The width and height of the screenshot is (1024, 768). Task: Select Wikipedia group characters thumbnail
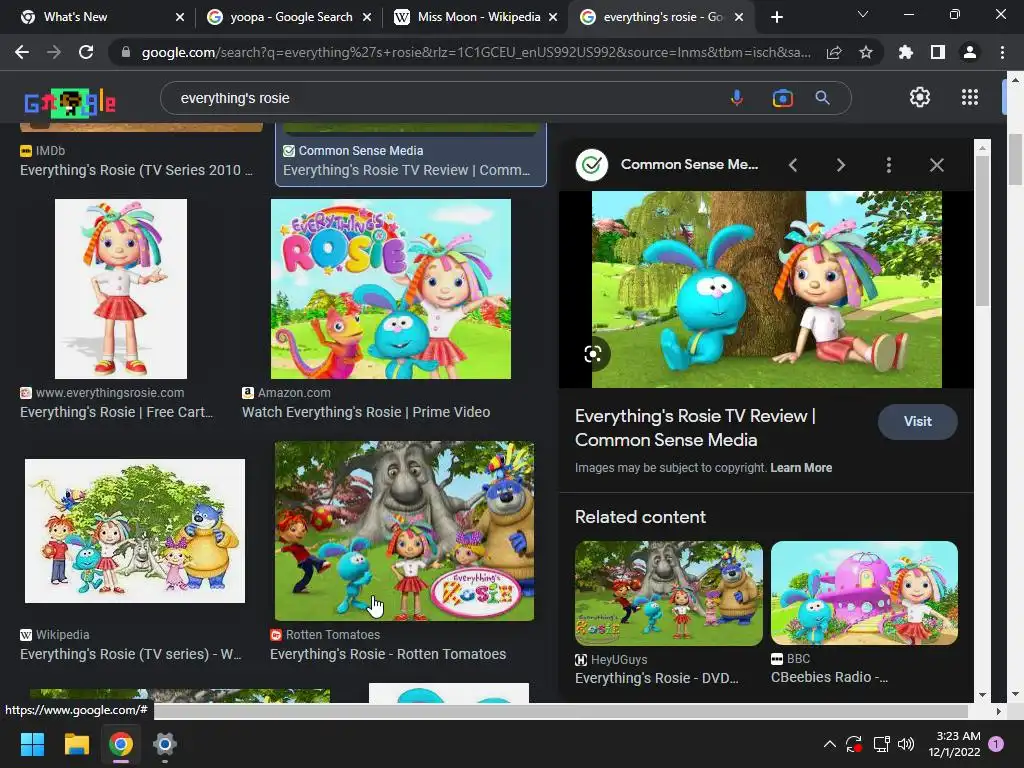tap(135, 530)
